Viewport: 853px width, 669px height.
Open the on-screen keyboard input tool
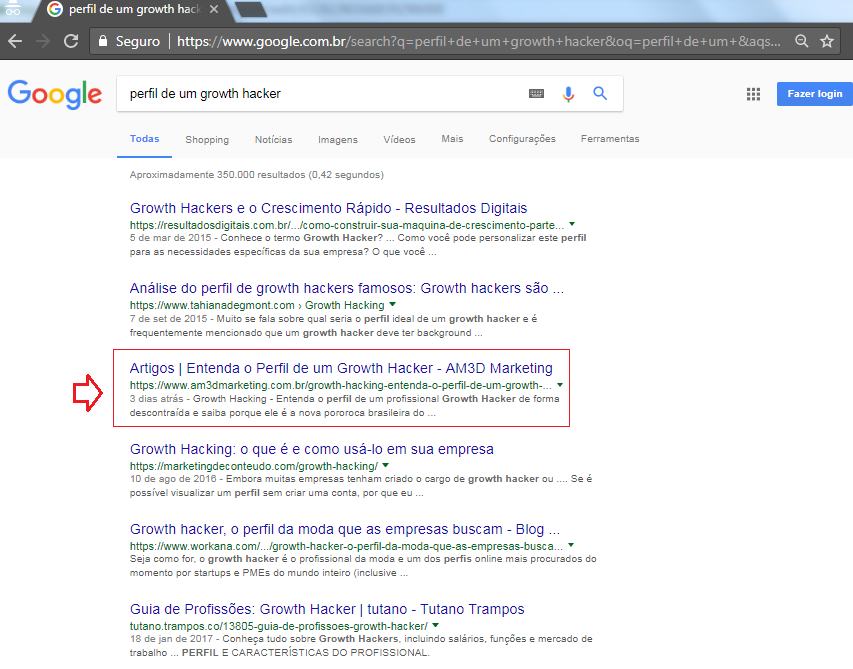point(536,94)
